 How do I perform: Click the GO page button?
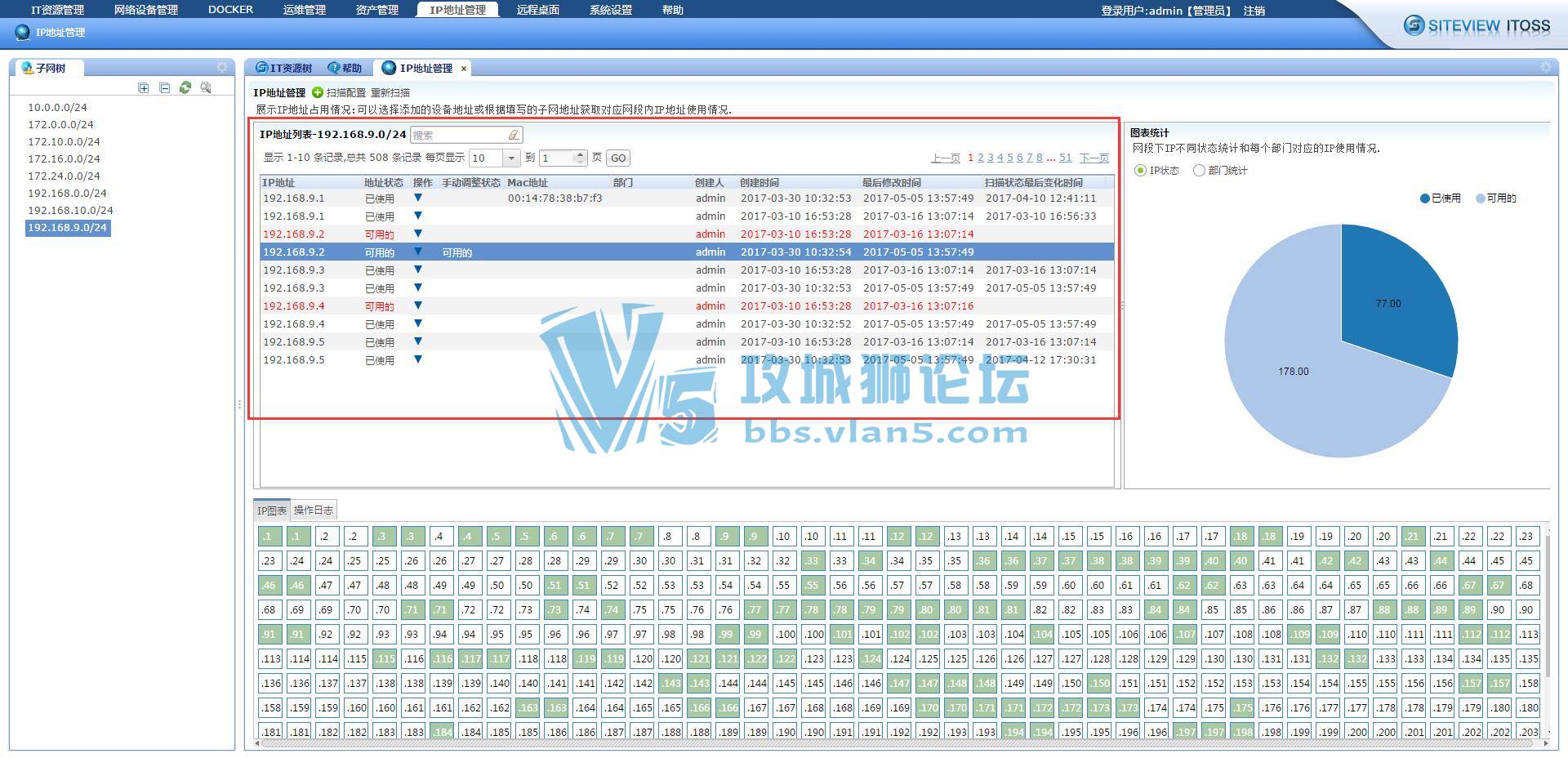tap(618, 158)
